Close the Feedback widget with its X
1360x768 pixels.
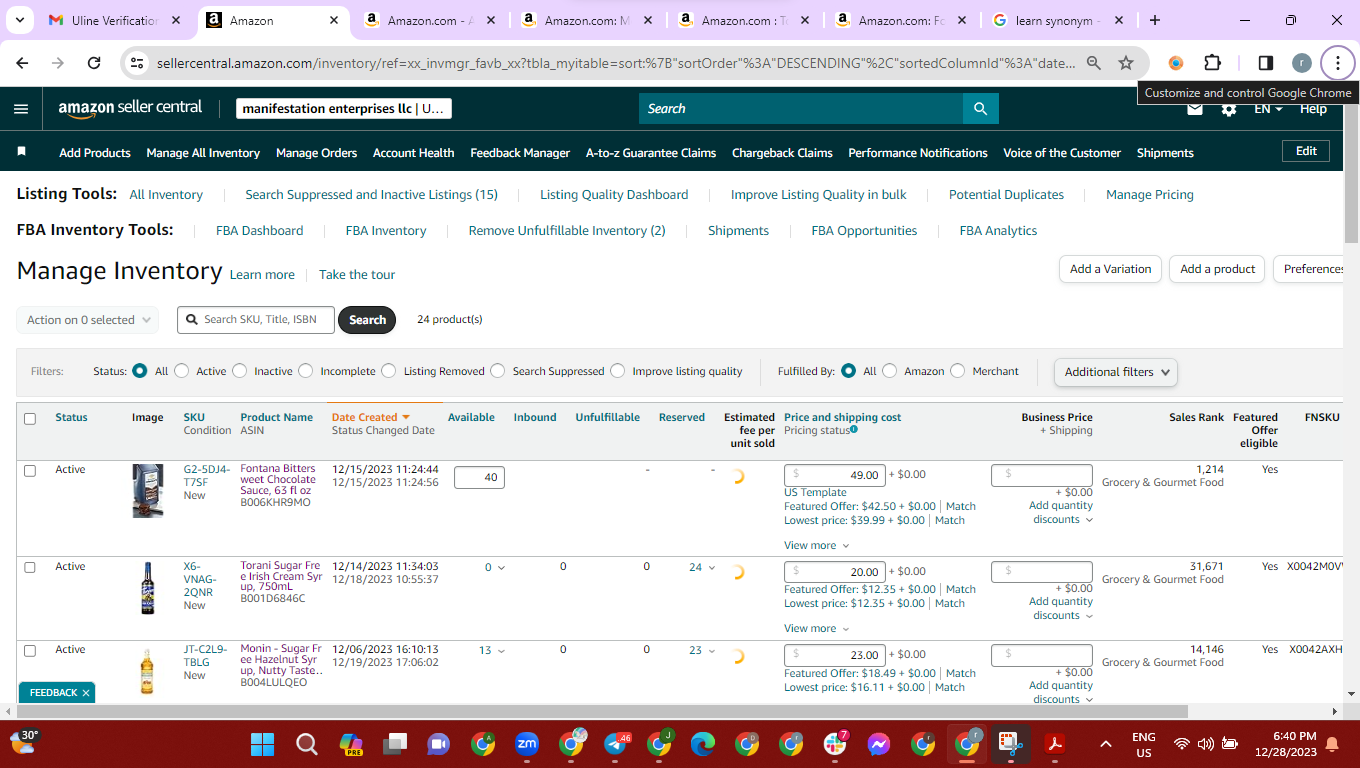[86, 692]
